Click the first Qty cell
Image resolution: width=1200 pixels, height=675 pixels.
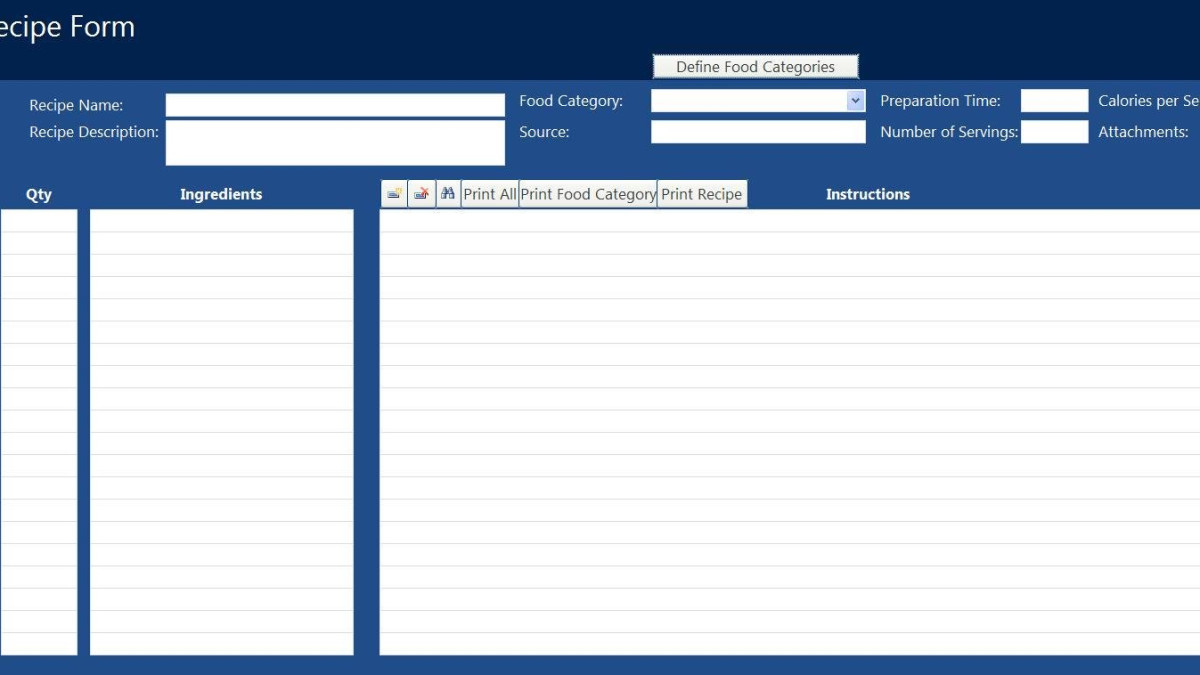click(38, 221)
